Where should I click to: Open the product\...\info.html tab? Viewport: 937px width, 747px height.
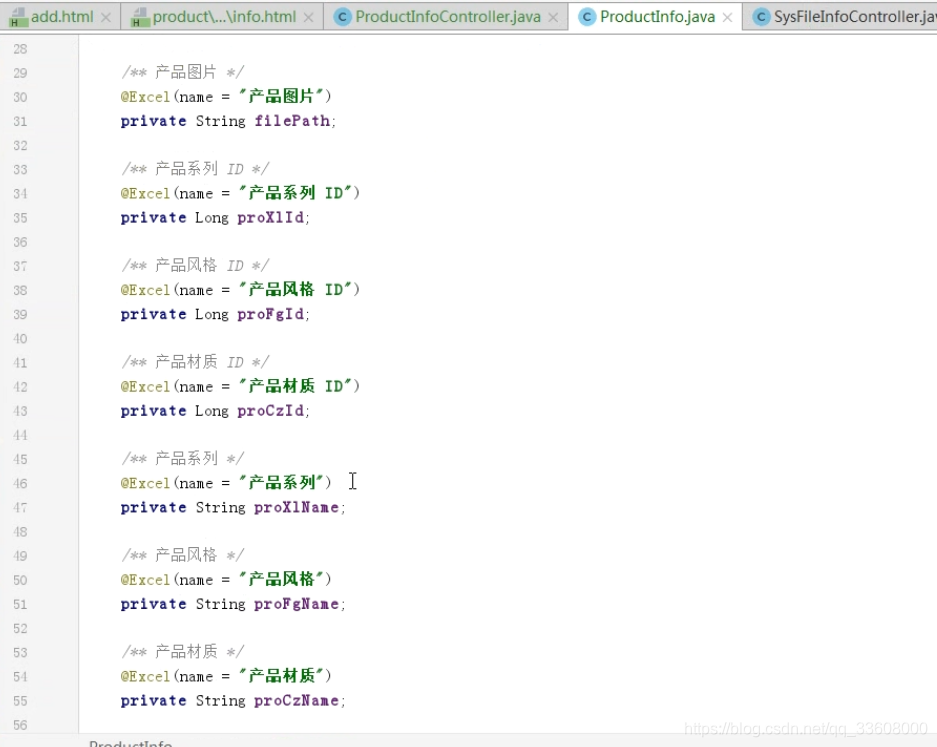pyautogui.click(x=224, y=17)
